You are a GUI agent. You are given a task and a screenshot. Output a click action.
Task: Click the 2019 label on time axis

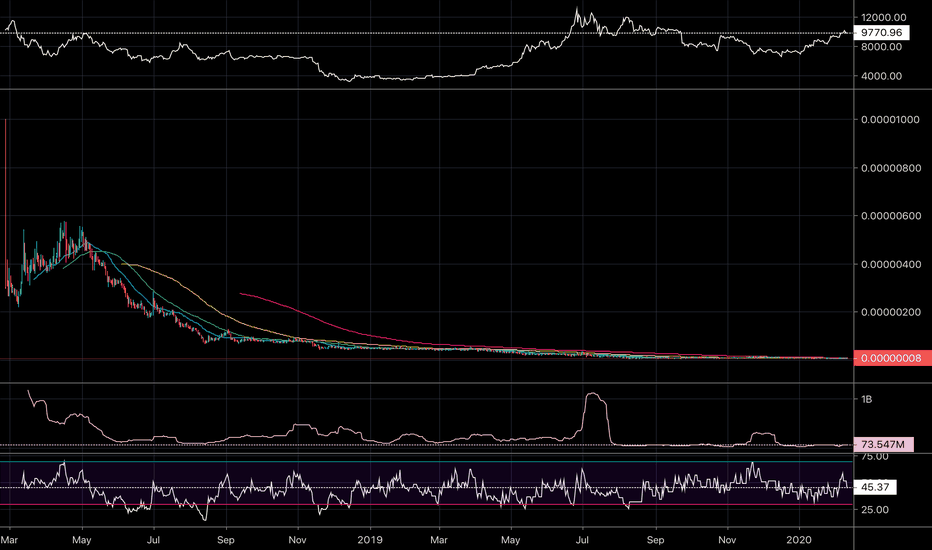pos(370,540)
